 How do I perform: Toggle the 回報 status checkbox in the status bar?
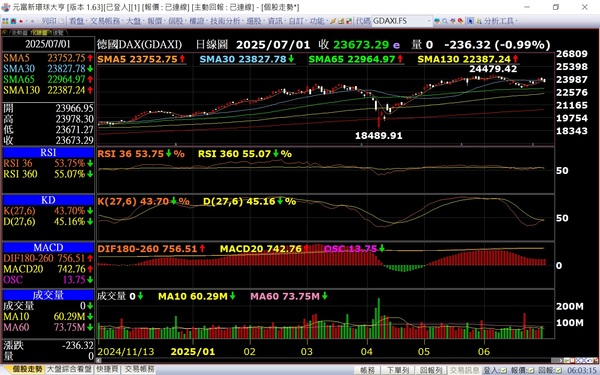(x=558, y=370)
